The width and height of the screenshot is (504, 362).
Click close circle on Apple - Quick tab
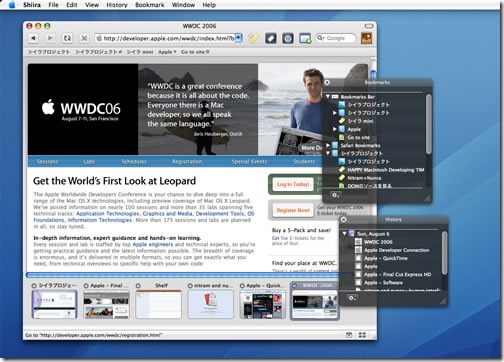242,286
